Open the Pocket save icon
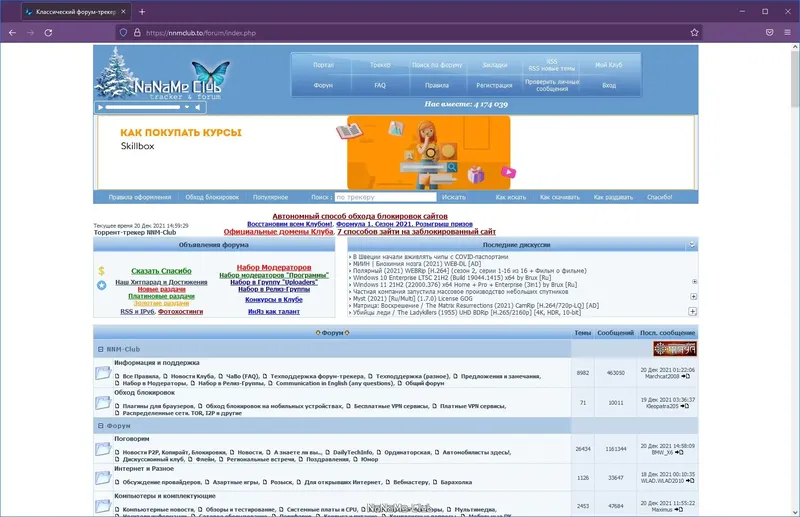This screenshot has height=517, width=800. (x=769, y=33)
